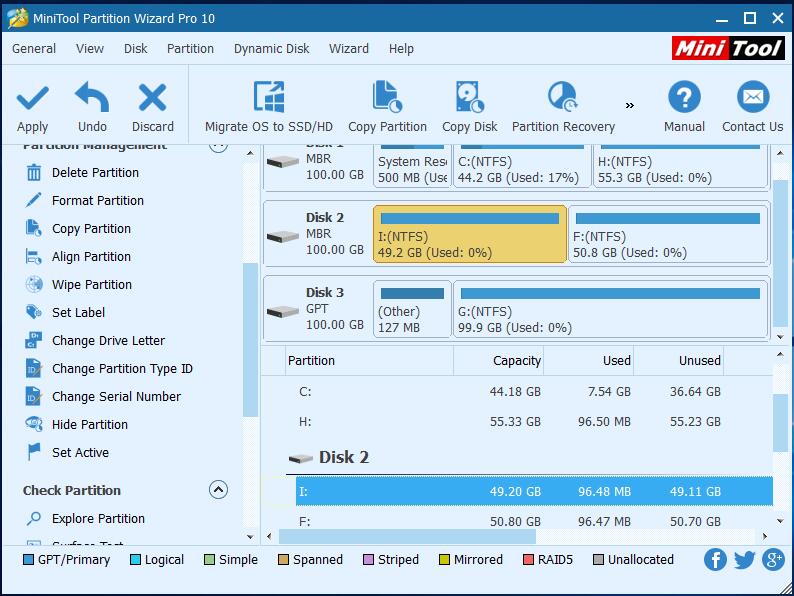Sort by the Partition column header

tap(369, 361)
